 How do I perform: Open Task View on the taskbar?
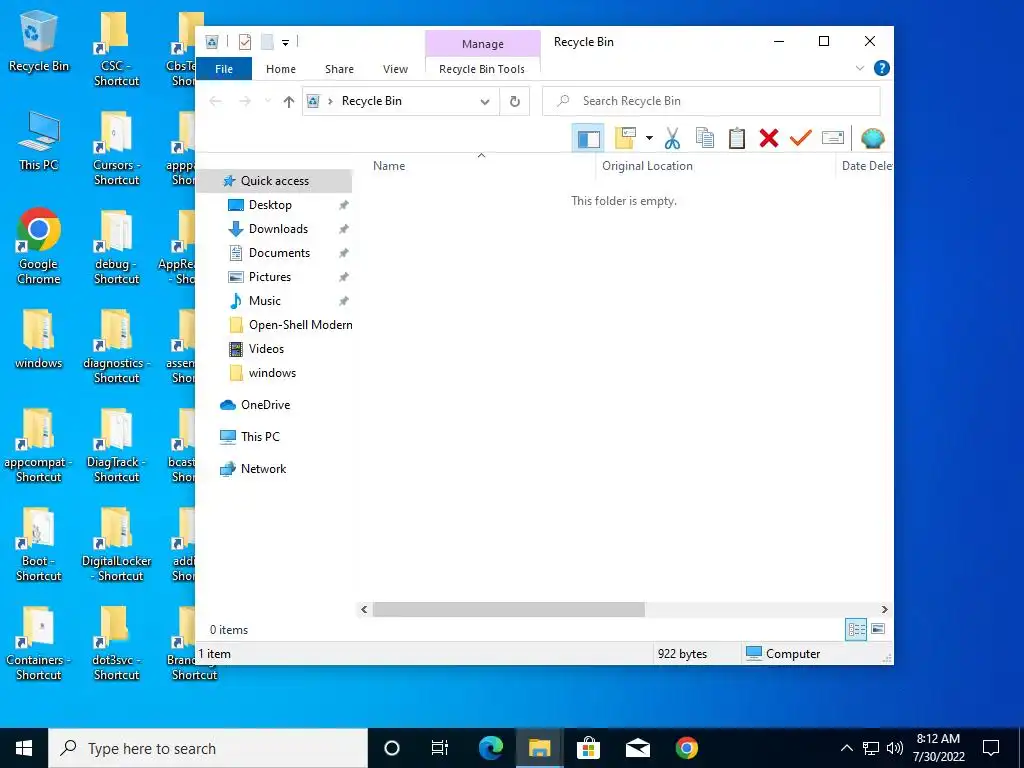pos(440,748)
